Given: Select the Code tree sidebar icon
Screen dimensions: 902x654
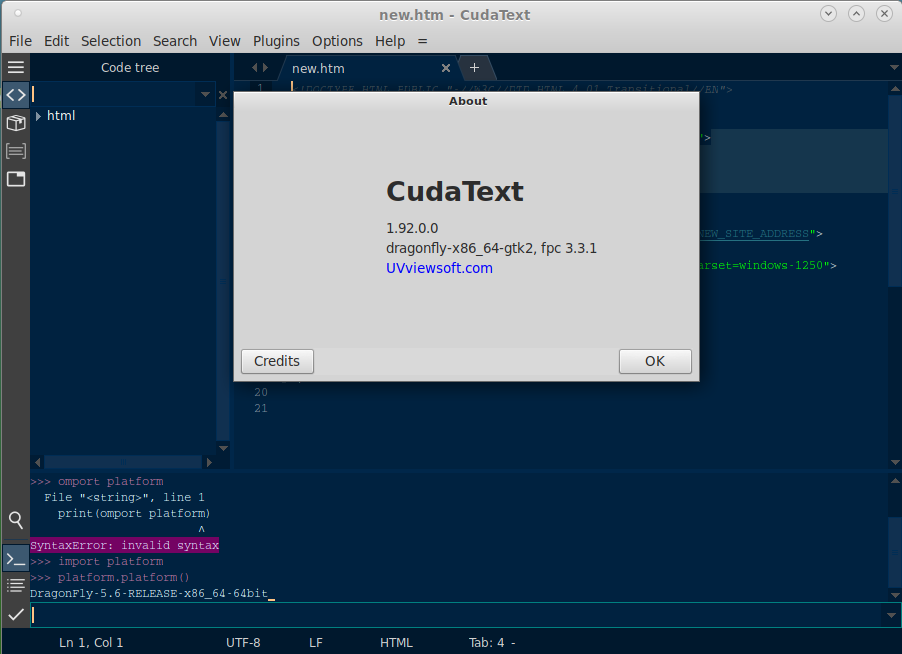Looking at the screenshot, I should 15,95.
